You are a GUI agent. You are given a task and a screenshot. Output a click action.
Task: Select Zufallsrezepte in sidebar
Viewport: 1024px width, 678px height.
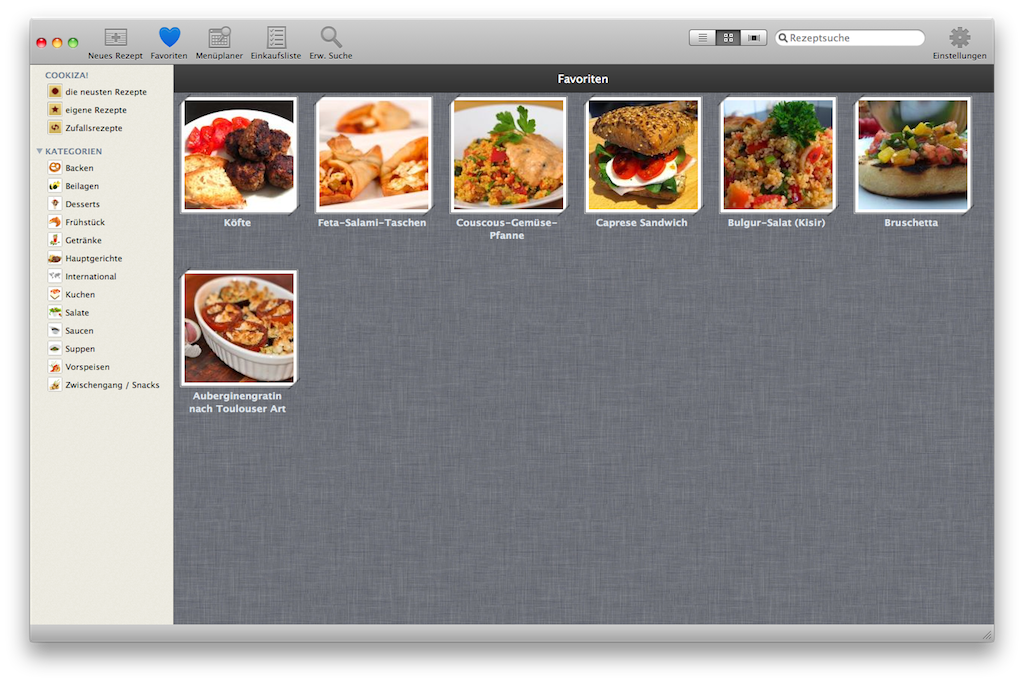pyautogui.click(x=93, y=128)
